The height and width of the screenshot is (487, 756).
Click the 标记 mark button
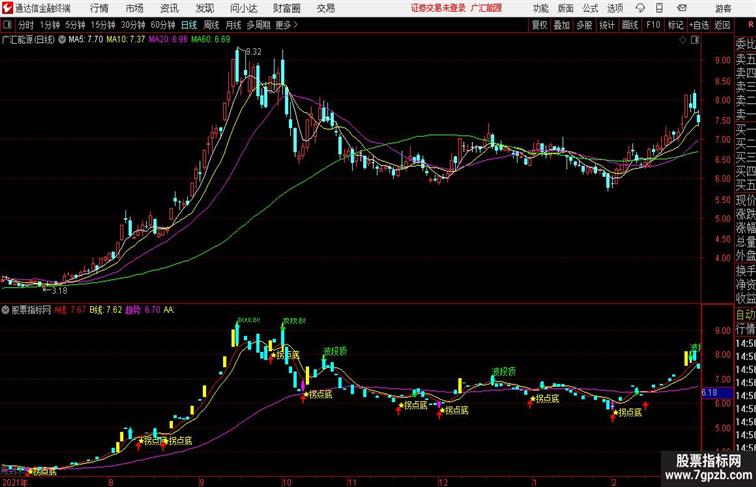(x=675, y=25)
